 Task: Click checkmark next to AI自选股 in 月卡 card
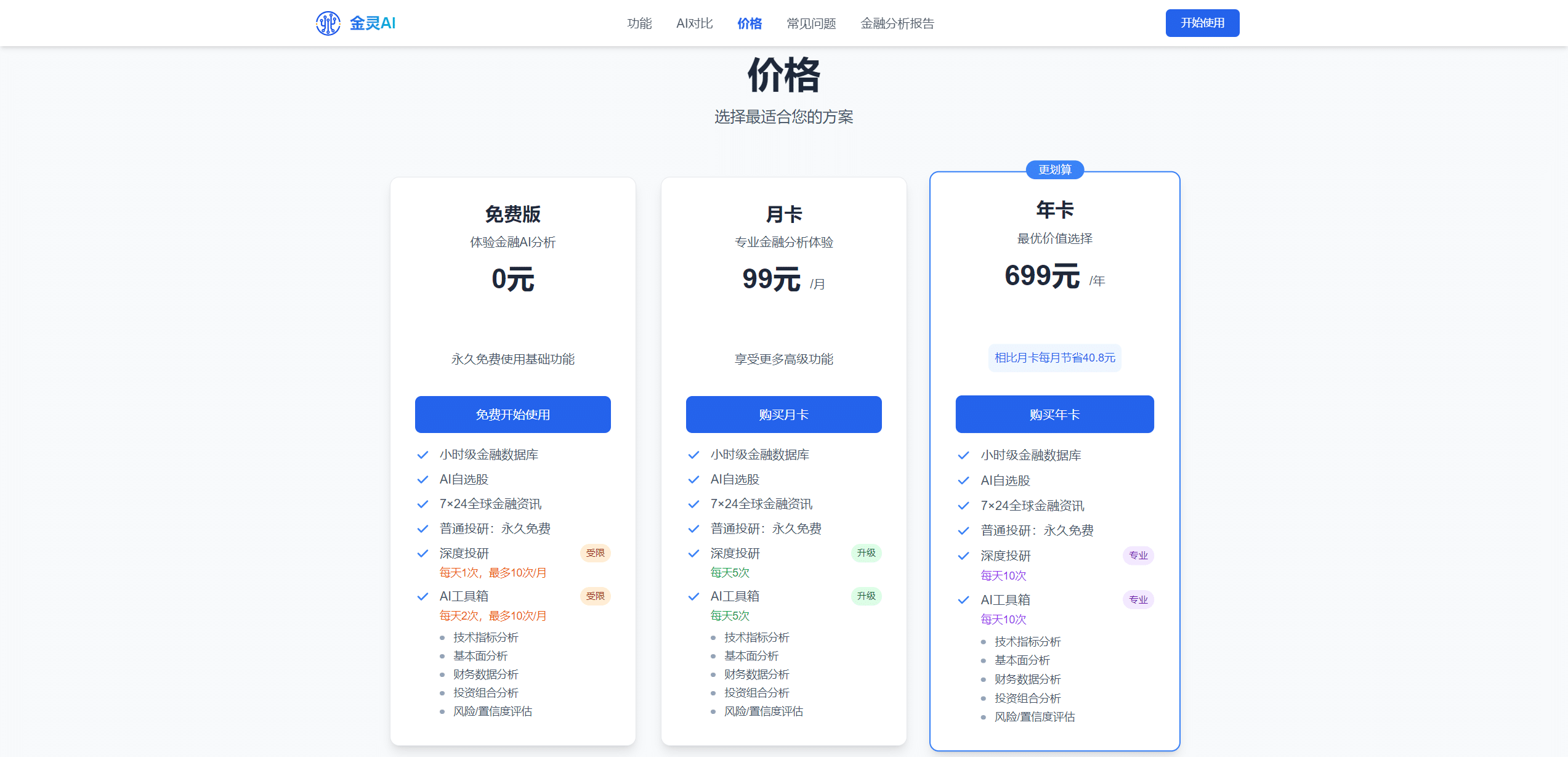(x=693, y=480)
